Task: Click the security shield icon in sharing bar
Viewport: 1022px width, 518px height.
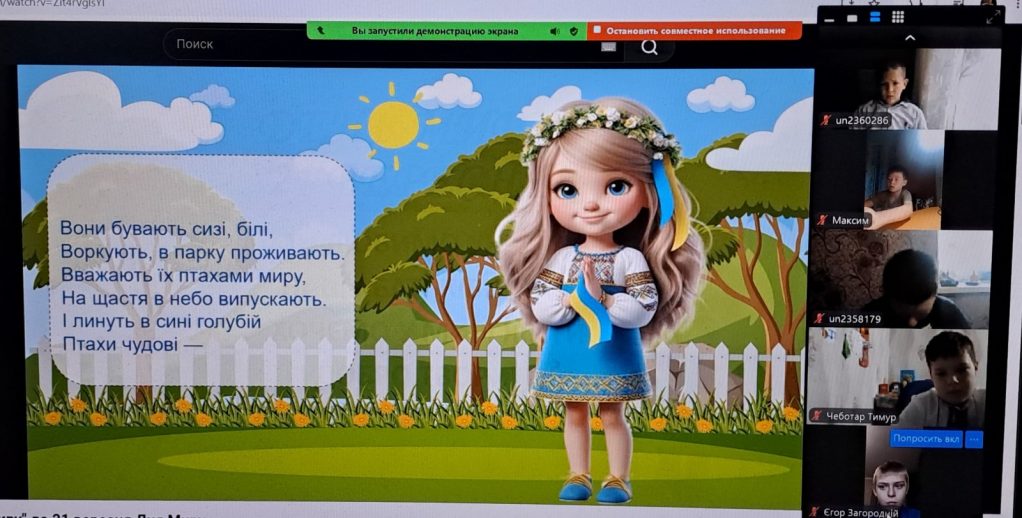Action: click(x=574, y=31)
